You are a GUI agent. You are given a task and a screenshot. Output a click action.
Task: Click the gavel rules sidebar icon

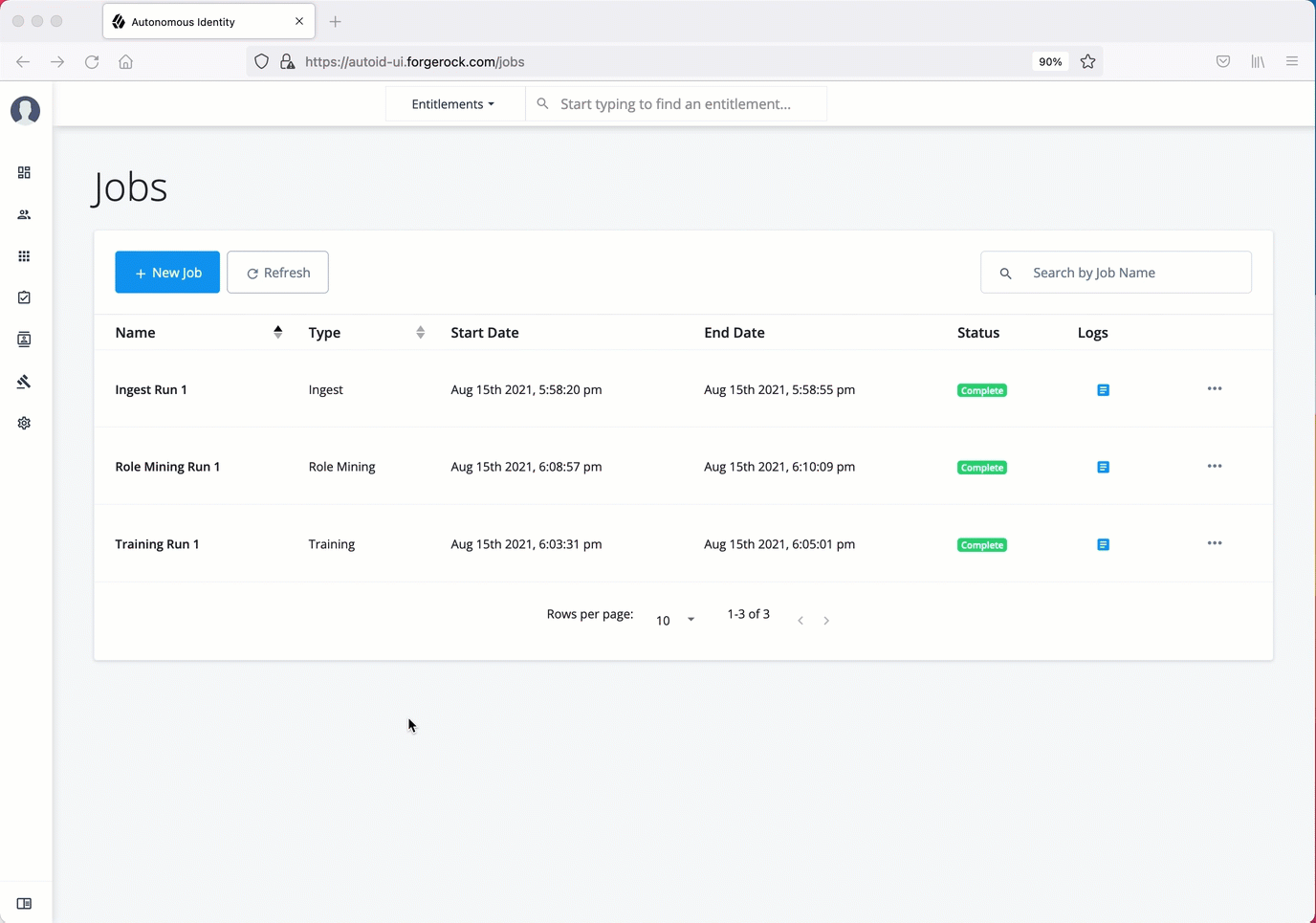pyautogui.click(x=24, y=382)
